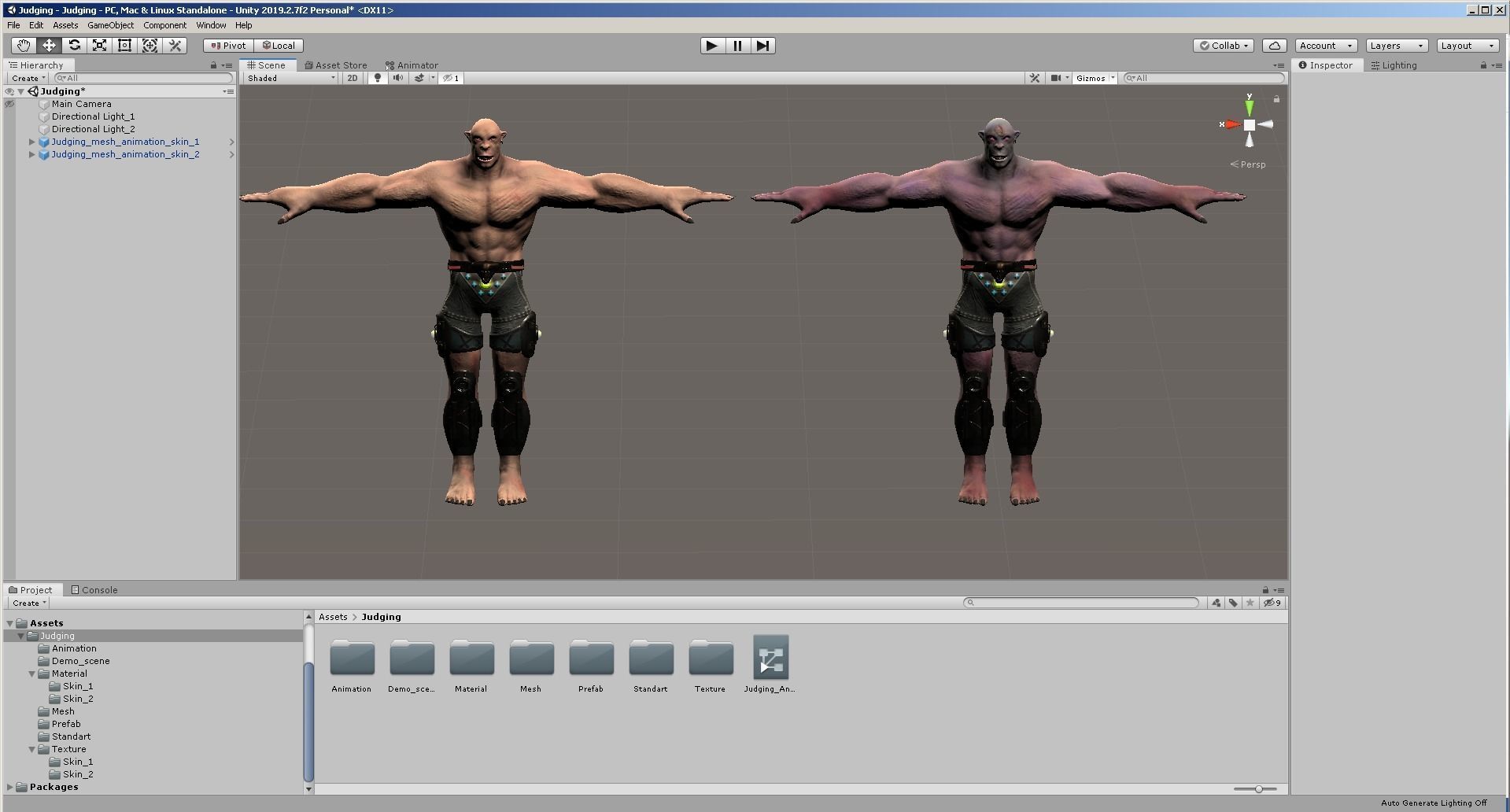
Task: Select the combined Transform tool
Action: pos(150,46)
